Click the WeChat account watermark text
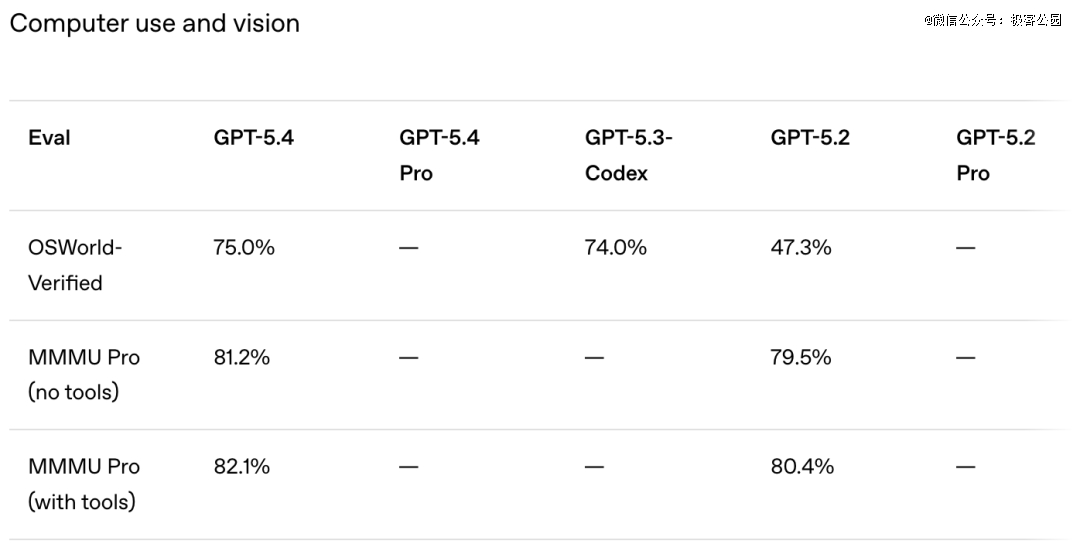The image size is (1080, 551). click(992, 20)
